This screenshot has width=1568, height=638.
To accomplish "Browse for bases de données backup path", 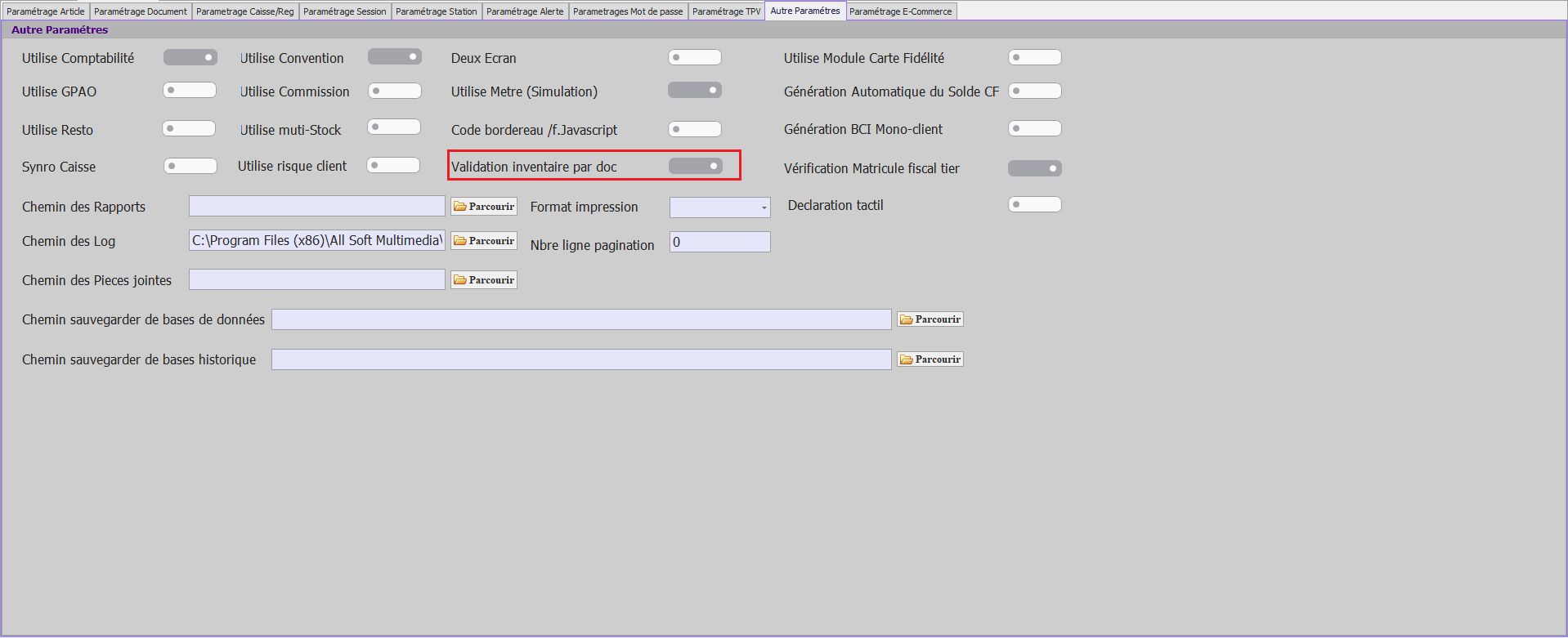I will click(x=930, y=319).
